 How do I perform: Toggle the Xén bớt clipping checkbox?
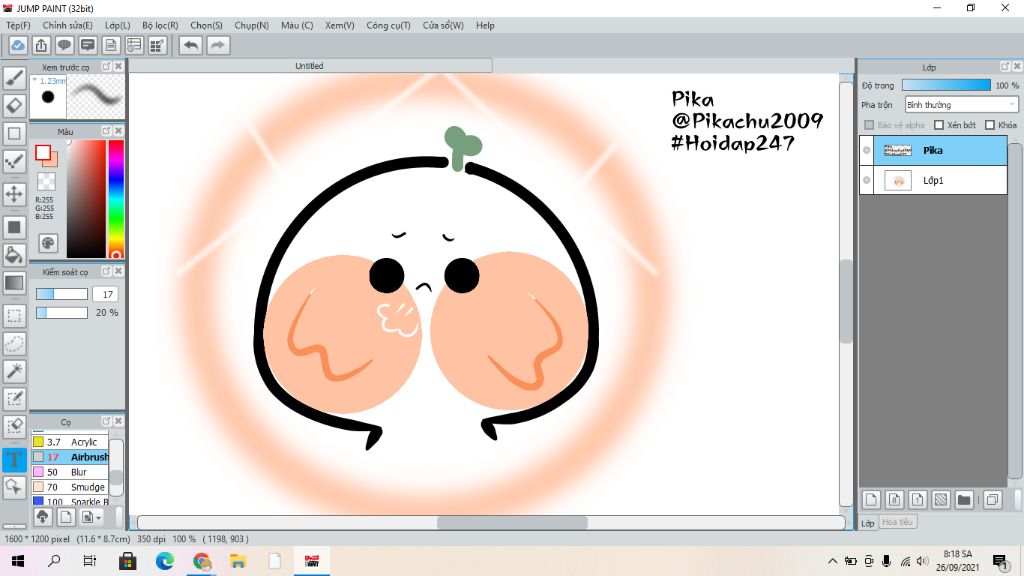[x=939, y=125]
